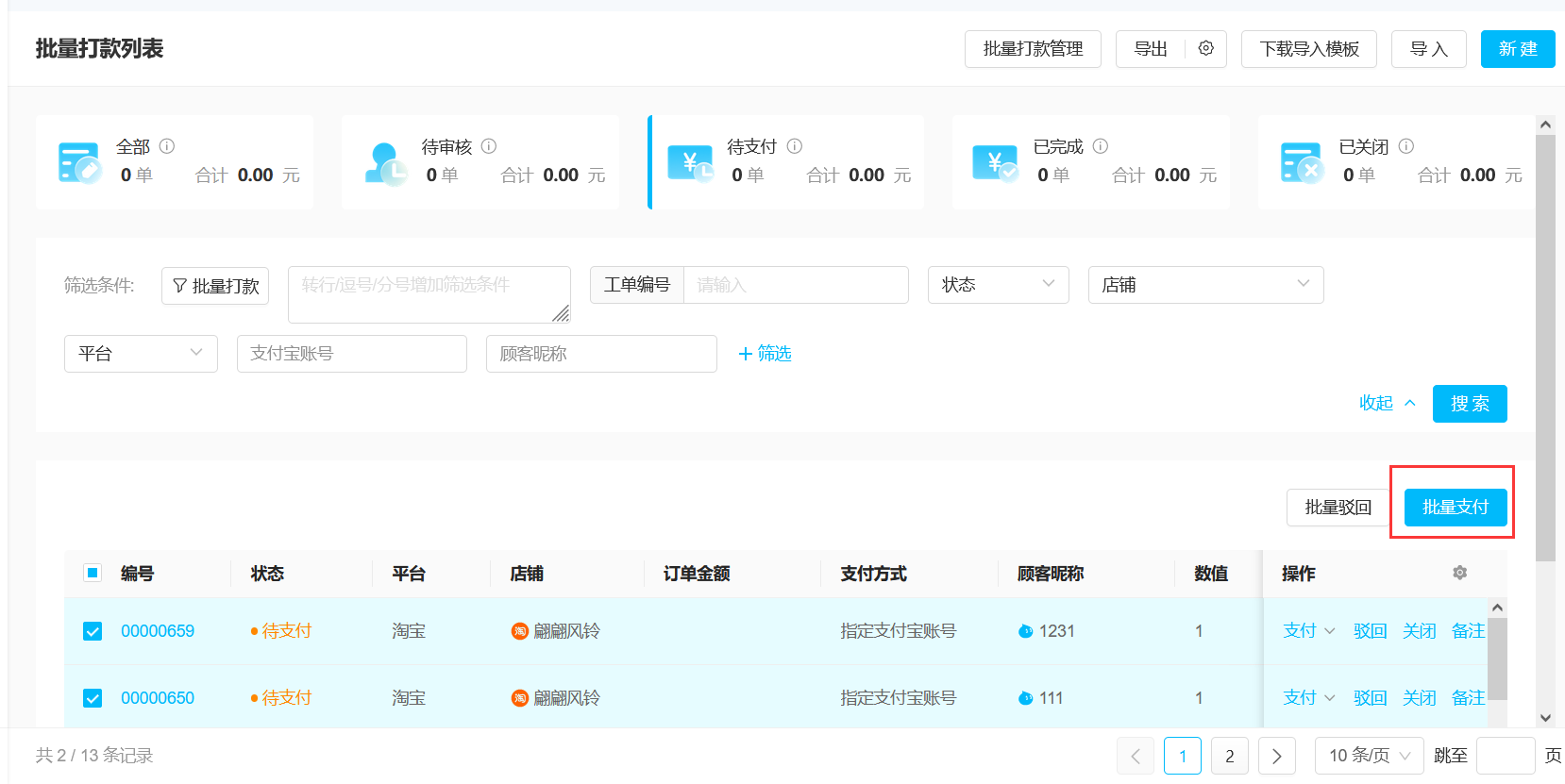
Task: Click the 批量打款管理 button
Action: pos(1033,49)
